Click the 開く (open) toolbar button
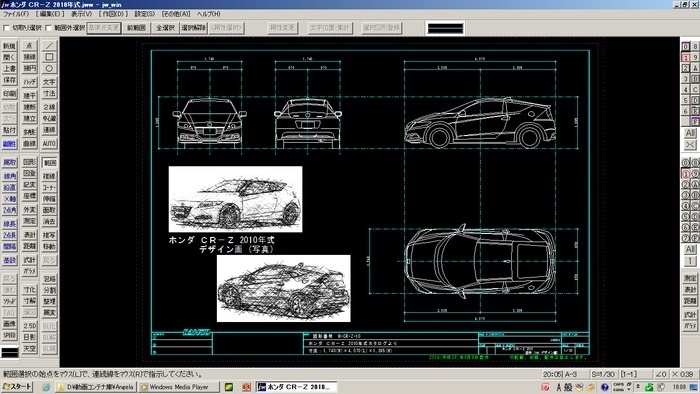700x394 pixels. click(x=9, y=57)
